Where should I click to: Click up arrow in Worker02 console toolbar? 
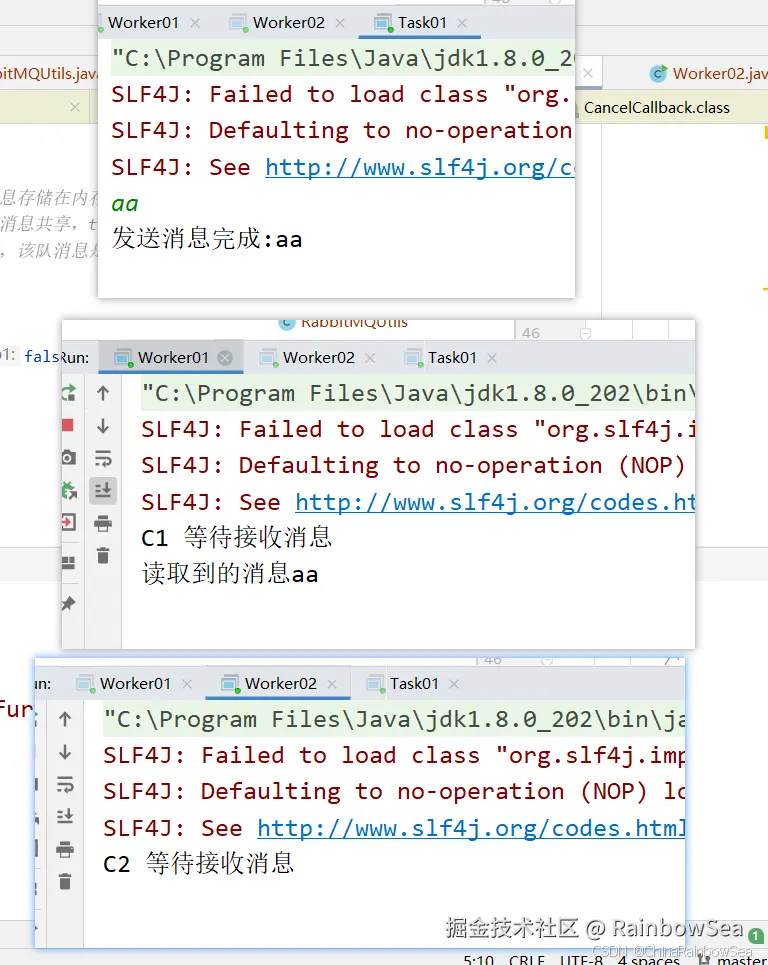tap(65, 719)
